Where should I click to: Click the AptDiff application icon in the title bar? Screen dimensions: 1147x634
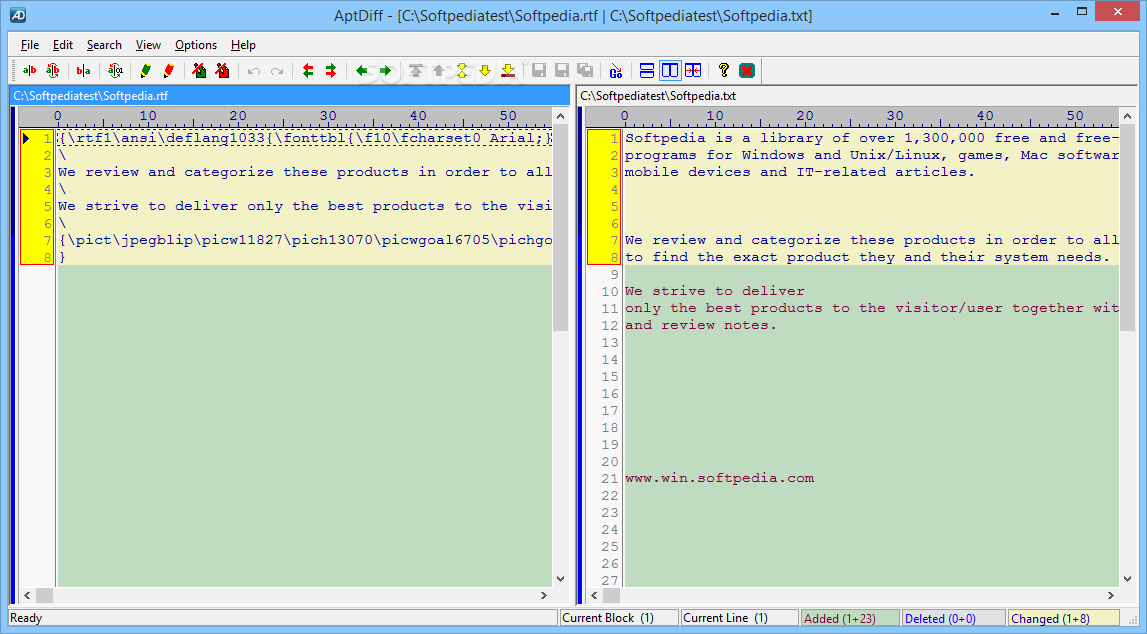point(18,15)
